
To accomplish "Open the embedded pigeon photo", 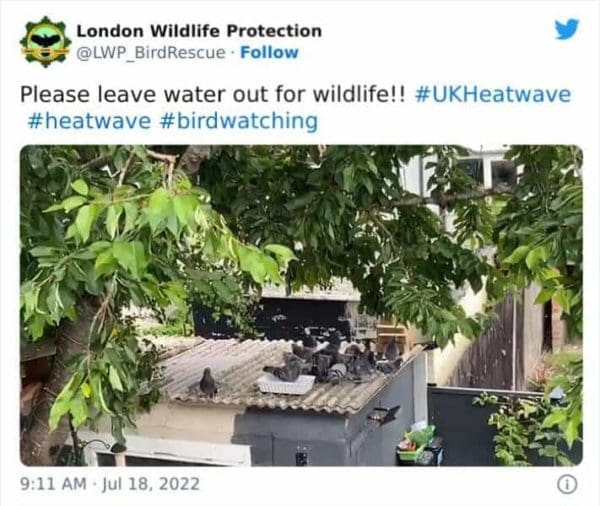I will pyautogui.click(x=301, y=305).
